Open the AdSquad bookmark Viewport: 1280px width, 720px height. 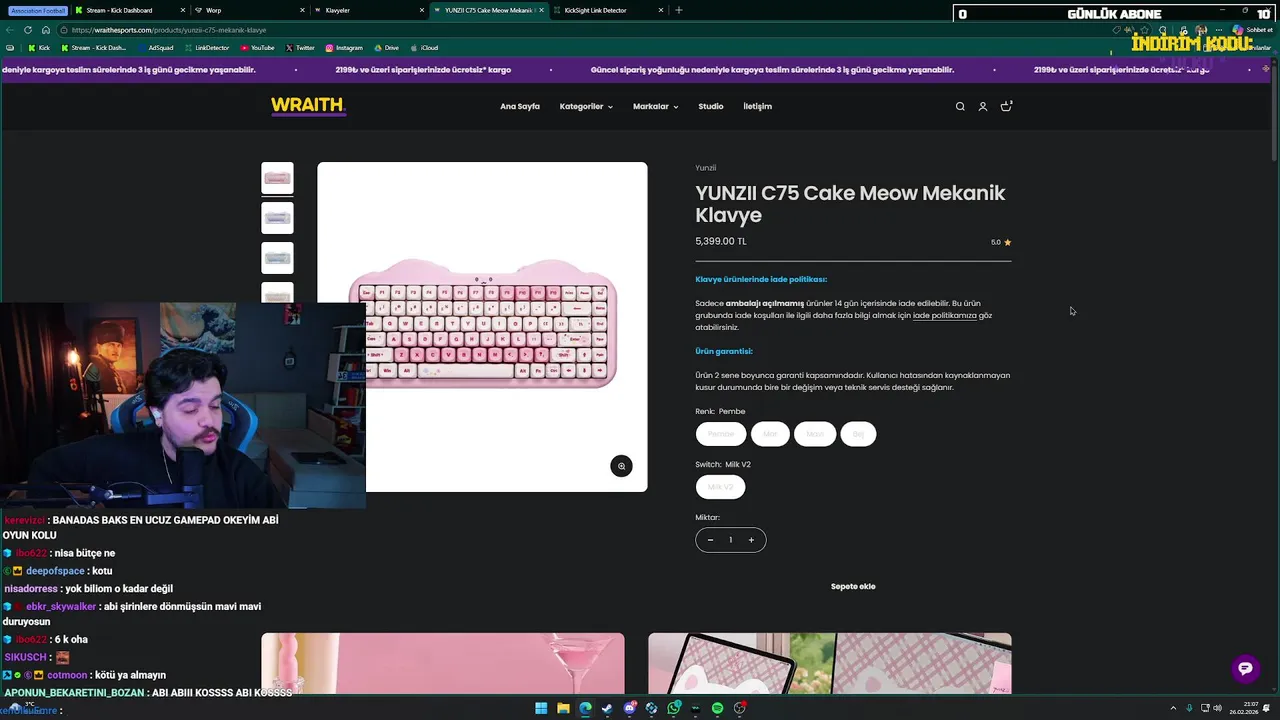tap(155, 48)
